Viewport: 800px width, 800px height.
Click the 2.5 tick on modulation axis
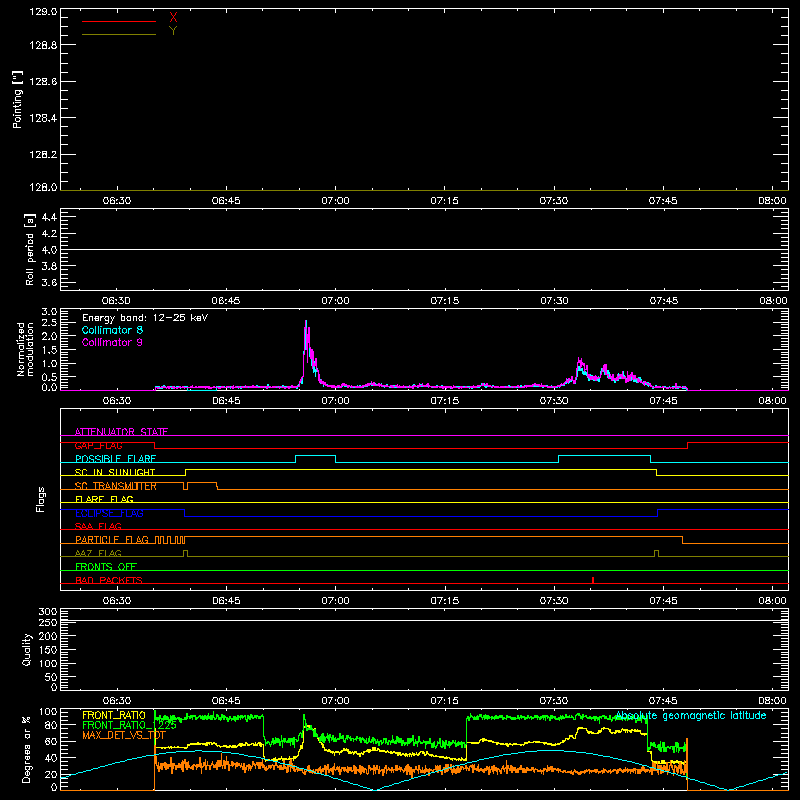coord(49,323)
